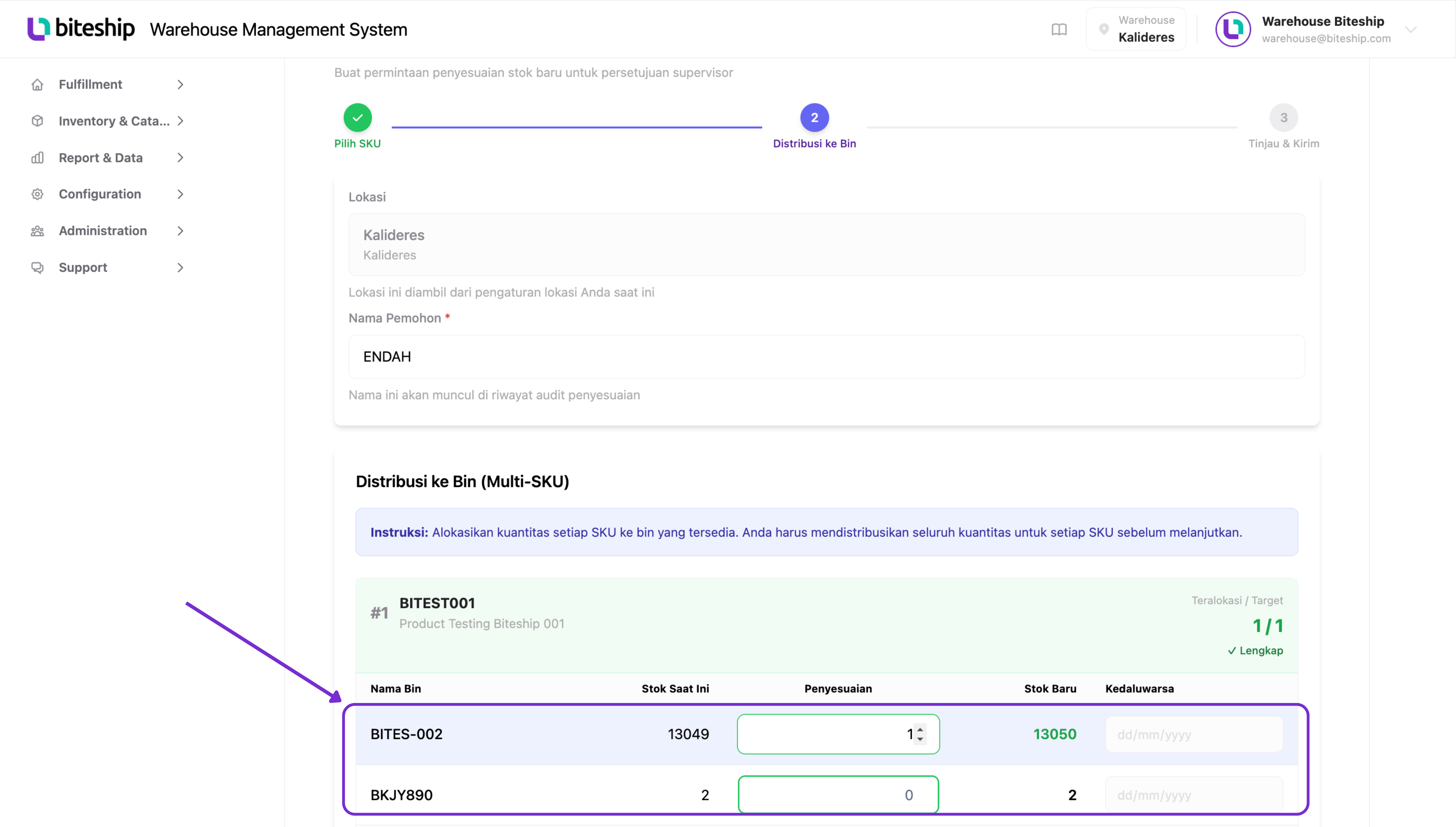This screenshot has height=827, width=1456.
Task: Click the Nama Bin column header
Action: click(396, 689)
